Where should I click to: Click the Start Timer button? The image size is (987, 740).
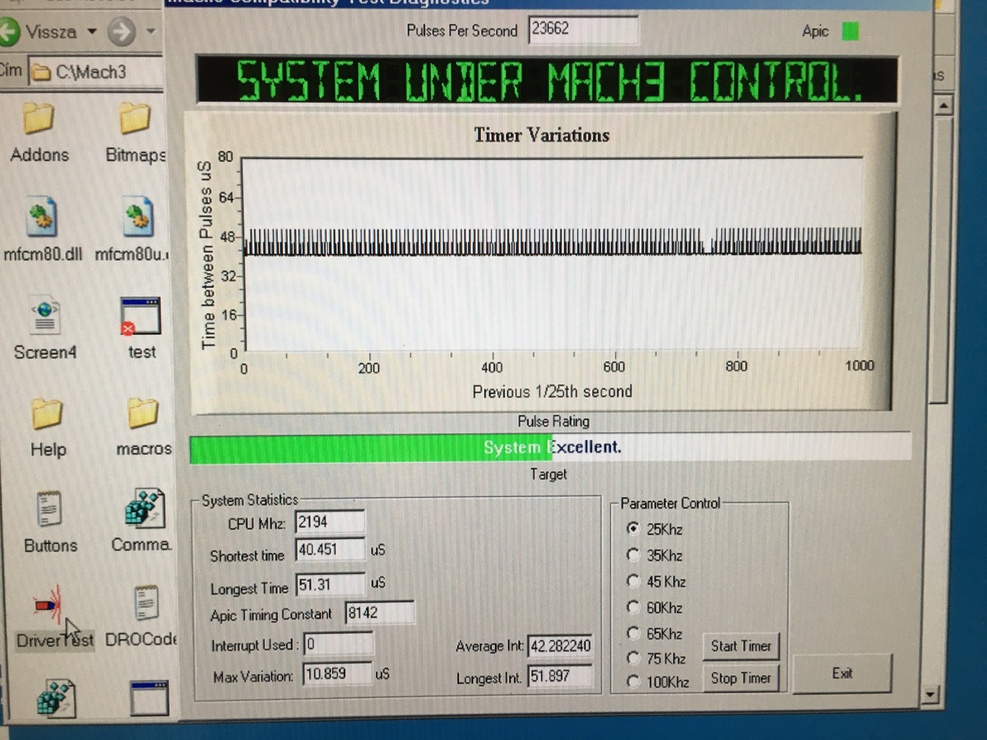tap(740, 646)
